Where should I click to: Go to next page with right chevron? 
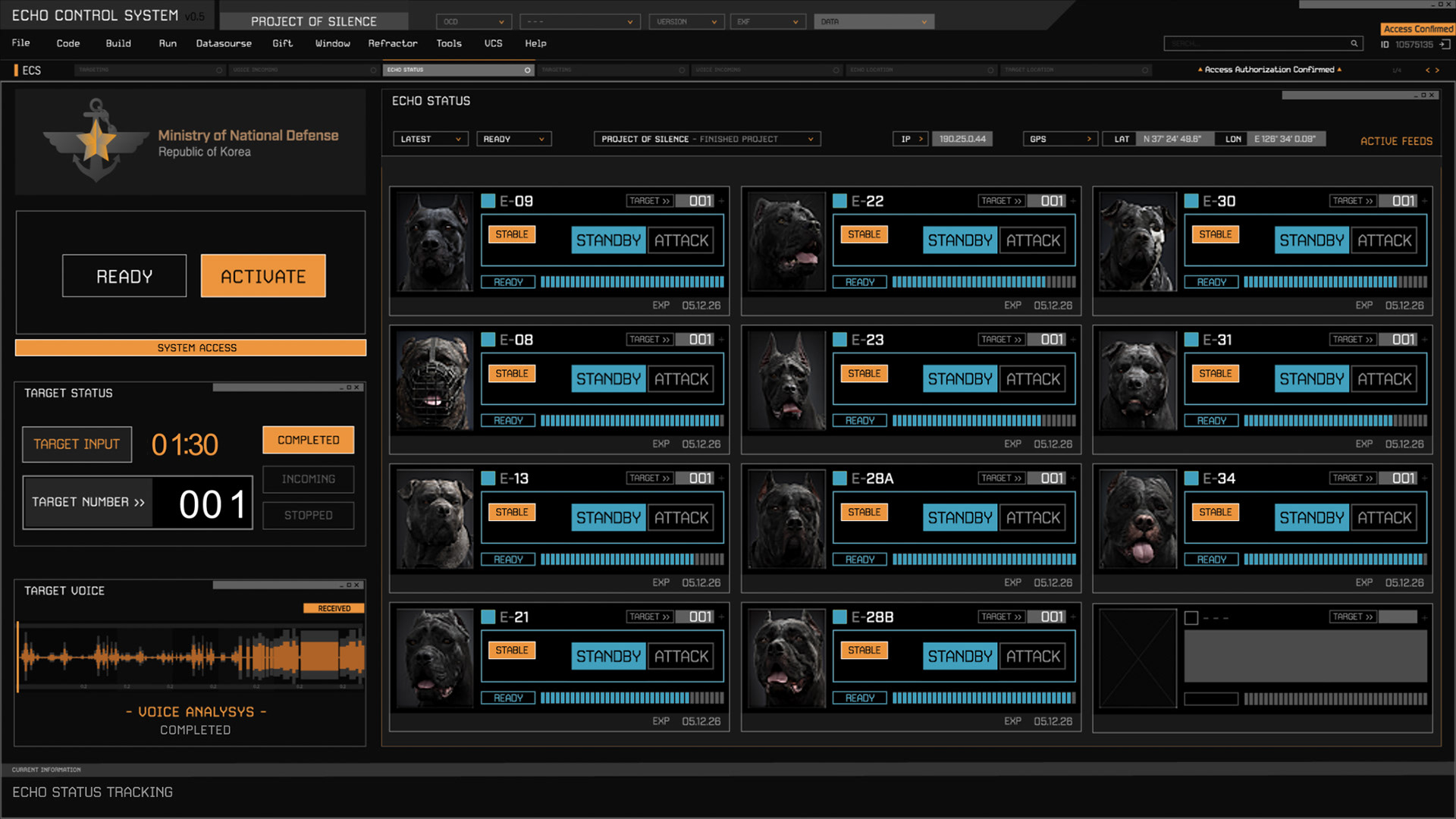point(1437,71)
